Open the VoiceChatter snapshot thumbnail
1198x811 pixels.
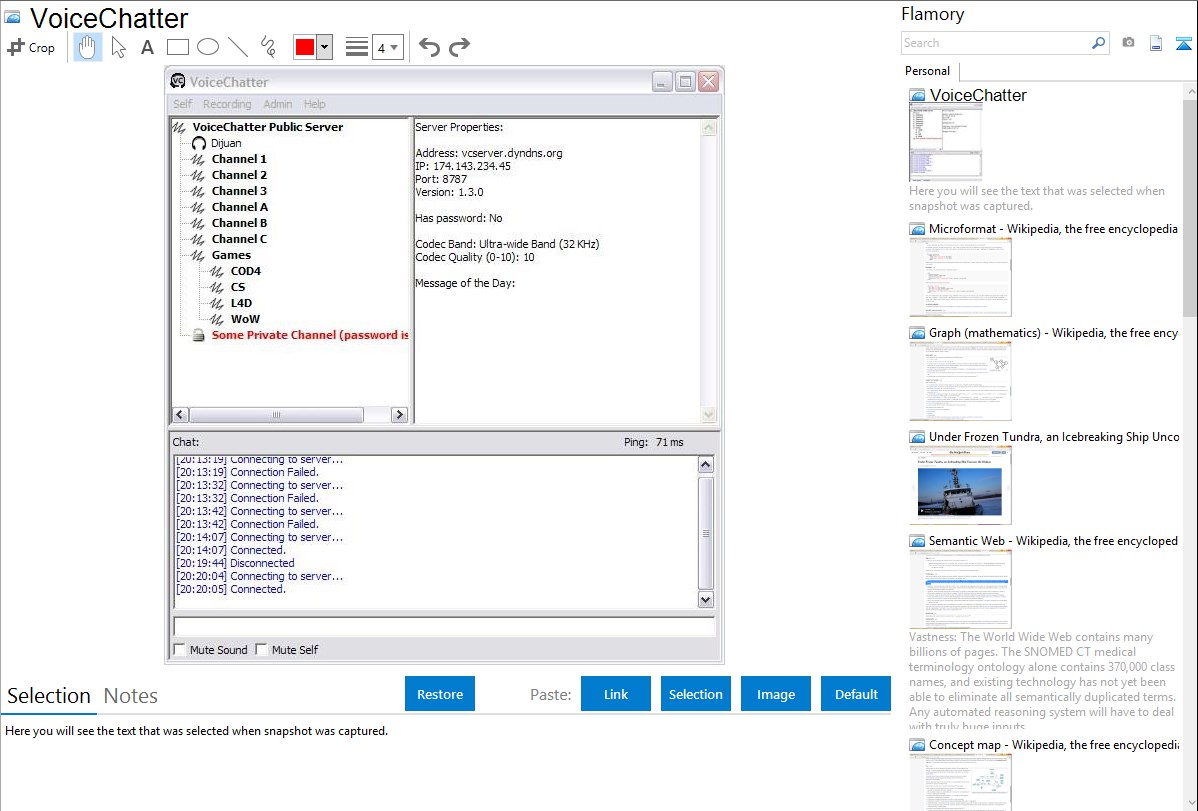945,142
